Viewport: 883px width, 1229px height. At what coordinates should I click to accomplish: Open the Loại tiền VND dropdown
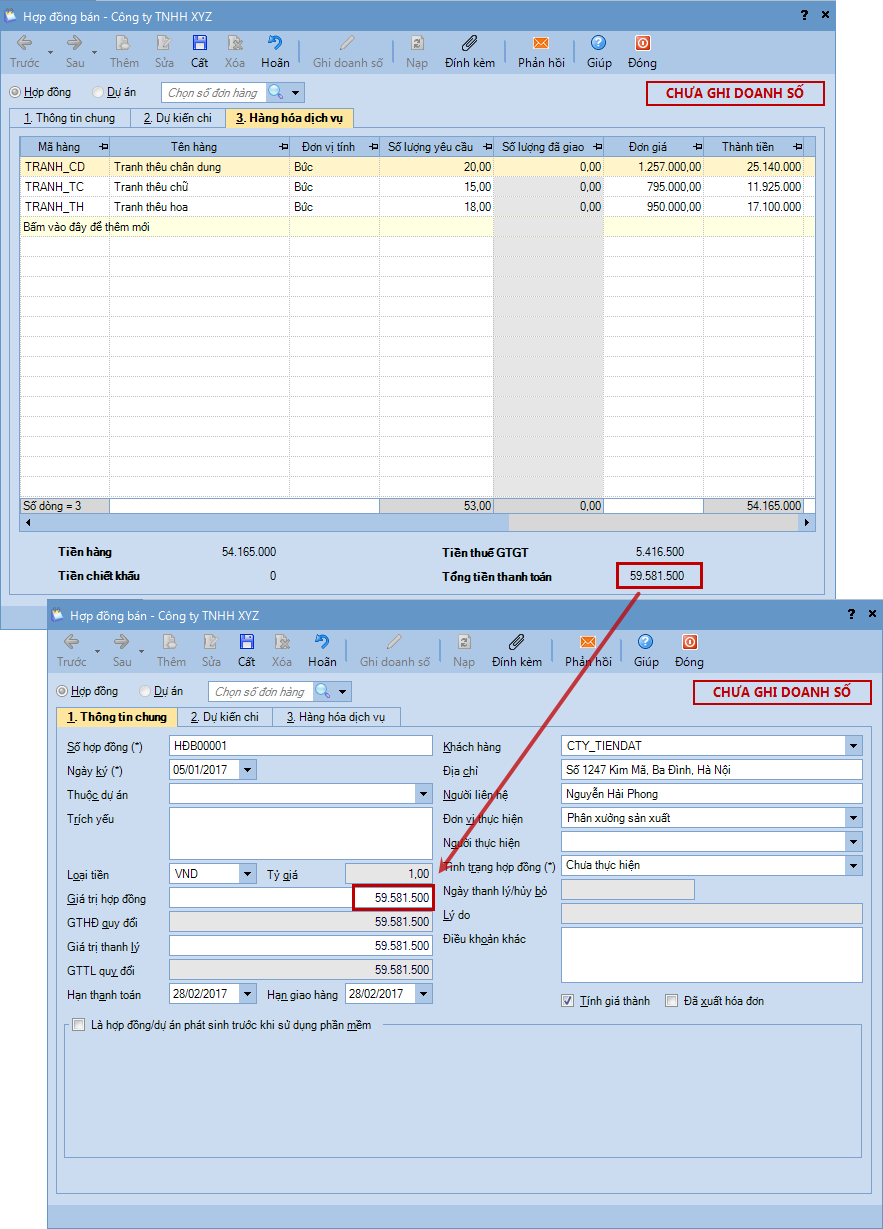pos(248,874)
